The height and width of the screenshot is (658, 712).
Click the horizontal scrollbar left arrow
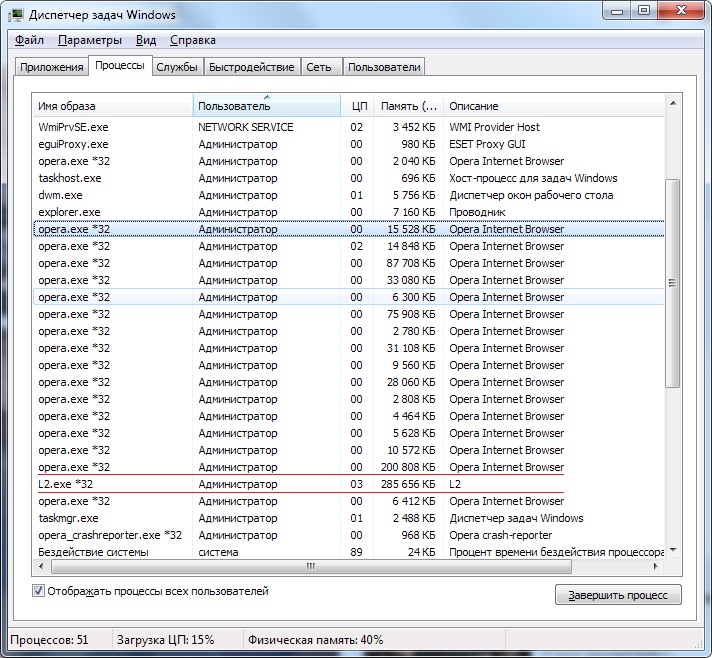41,566
